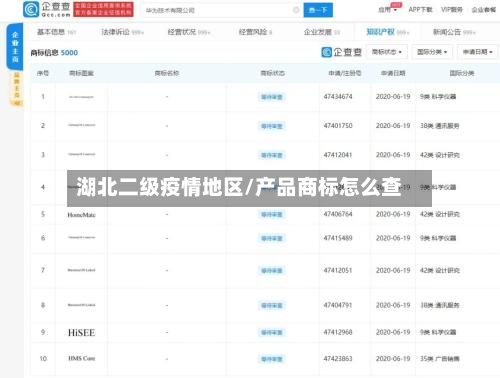
Task: Open the 企业套餐 link
Action: click(484, 10)
